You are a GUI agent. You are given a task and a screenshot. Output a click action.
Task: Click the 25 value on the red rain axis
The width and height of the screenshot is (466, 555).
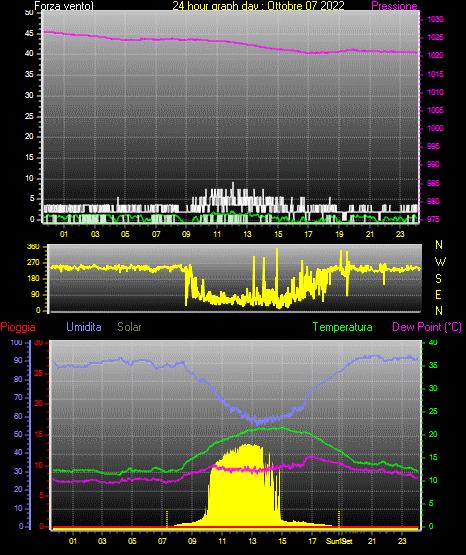tap(39, 373)
